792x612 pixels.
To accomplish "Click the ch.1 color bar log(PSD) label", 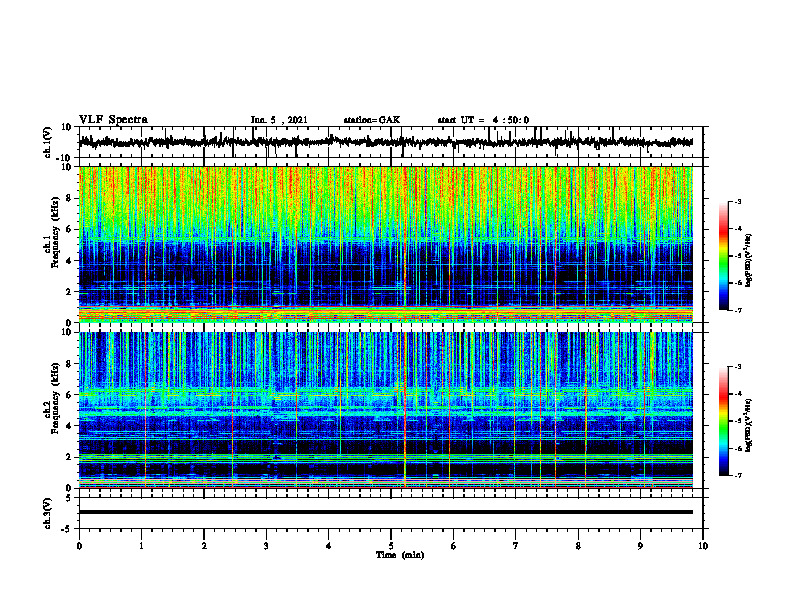I will [749, 260].
